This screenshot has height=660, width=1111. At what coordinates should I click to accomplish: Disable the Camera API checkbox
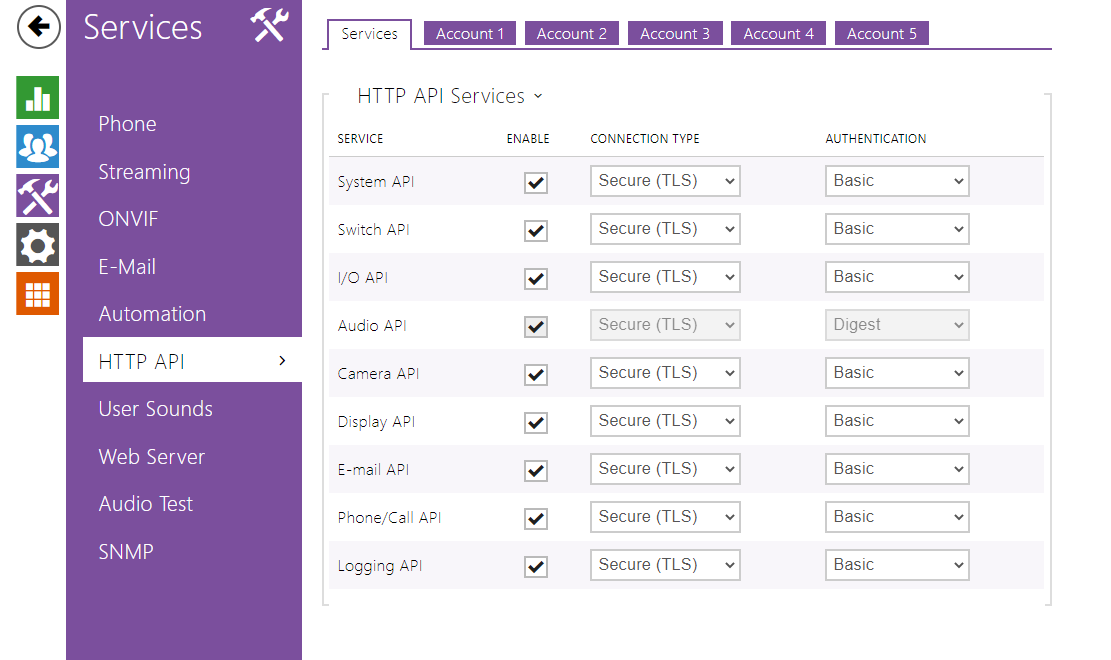(536, 375)
